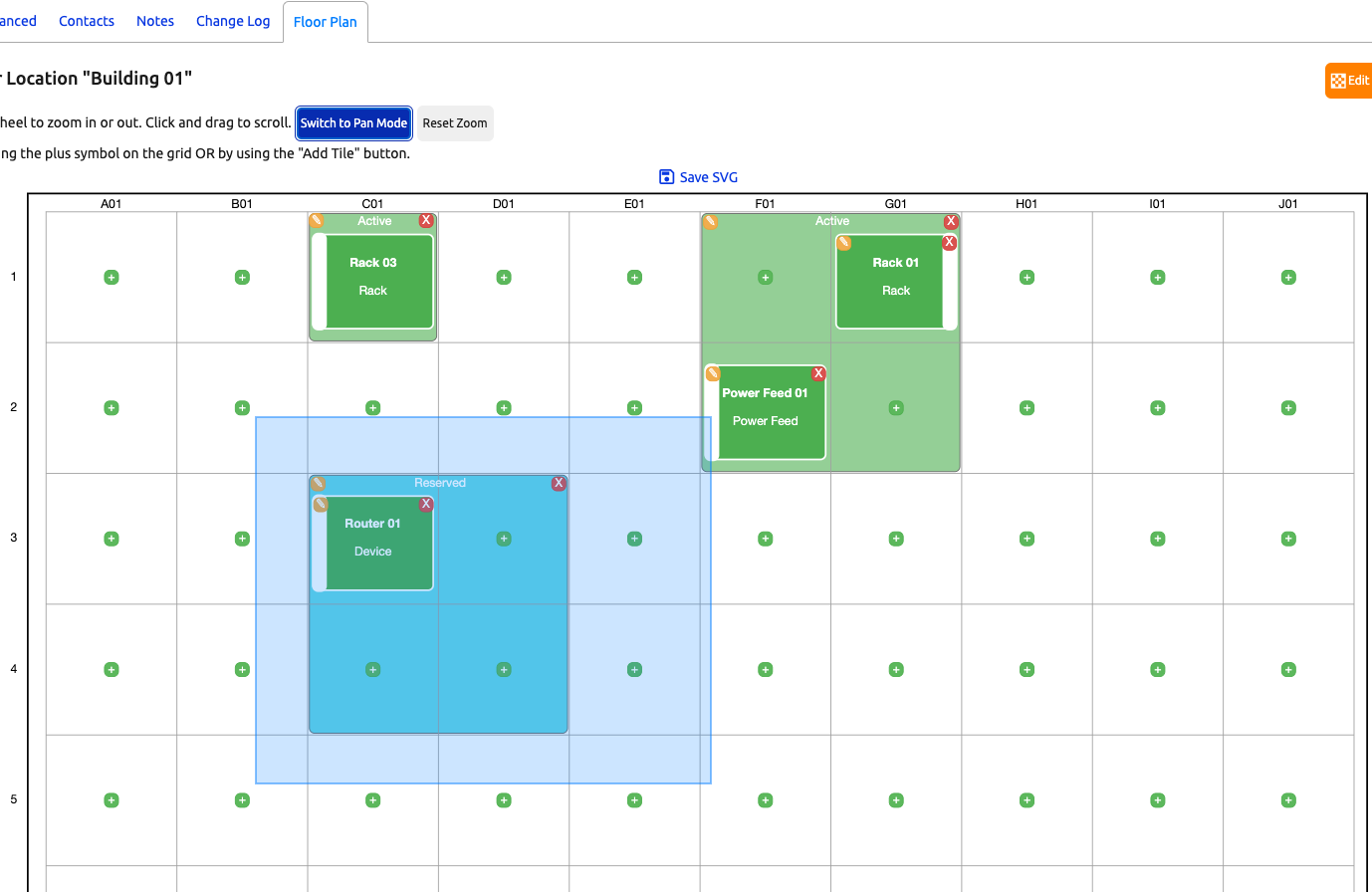Add a tile at cell J01 row 5 plus icon
This screenshot has width=1372, height=892.
[x=1288, y=799]
